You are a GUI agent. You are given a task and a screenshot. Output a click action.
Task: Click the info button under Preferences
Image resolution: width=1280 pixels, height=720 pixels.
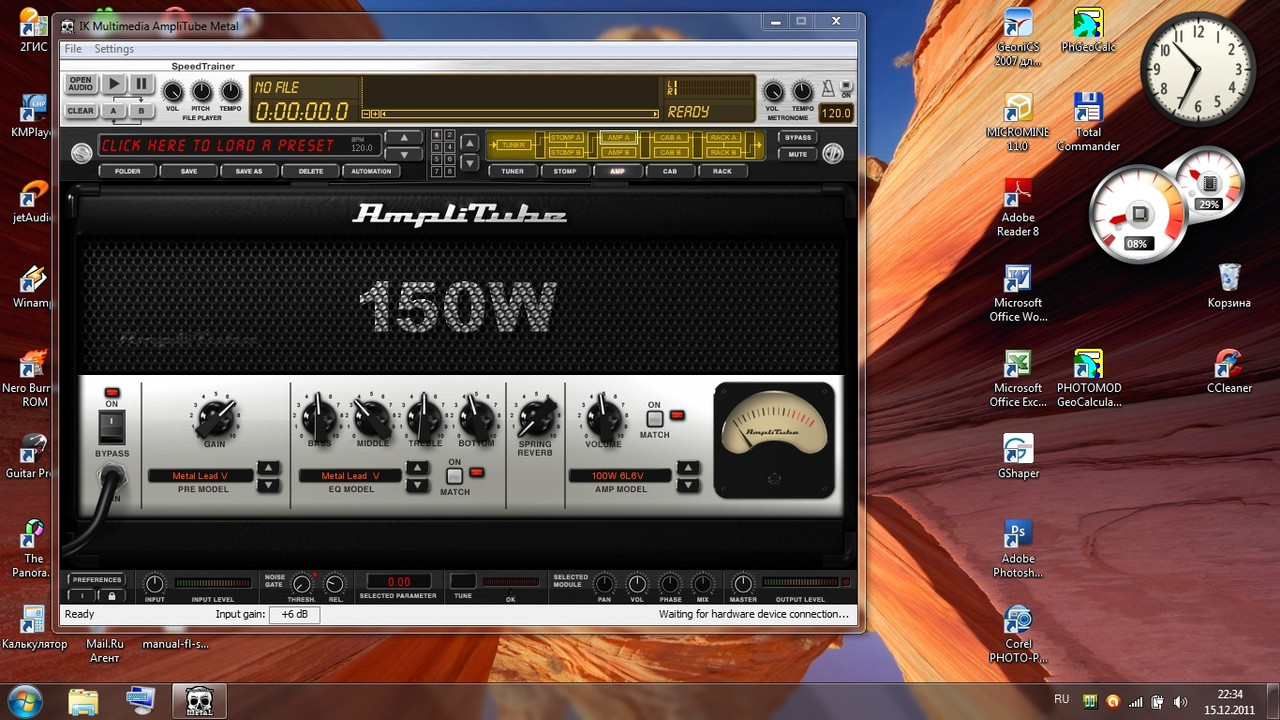click(82, 596)
